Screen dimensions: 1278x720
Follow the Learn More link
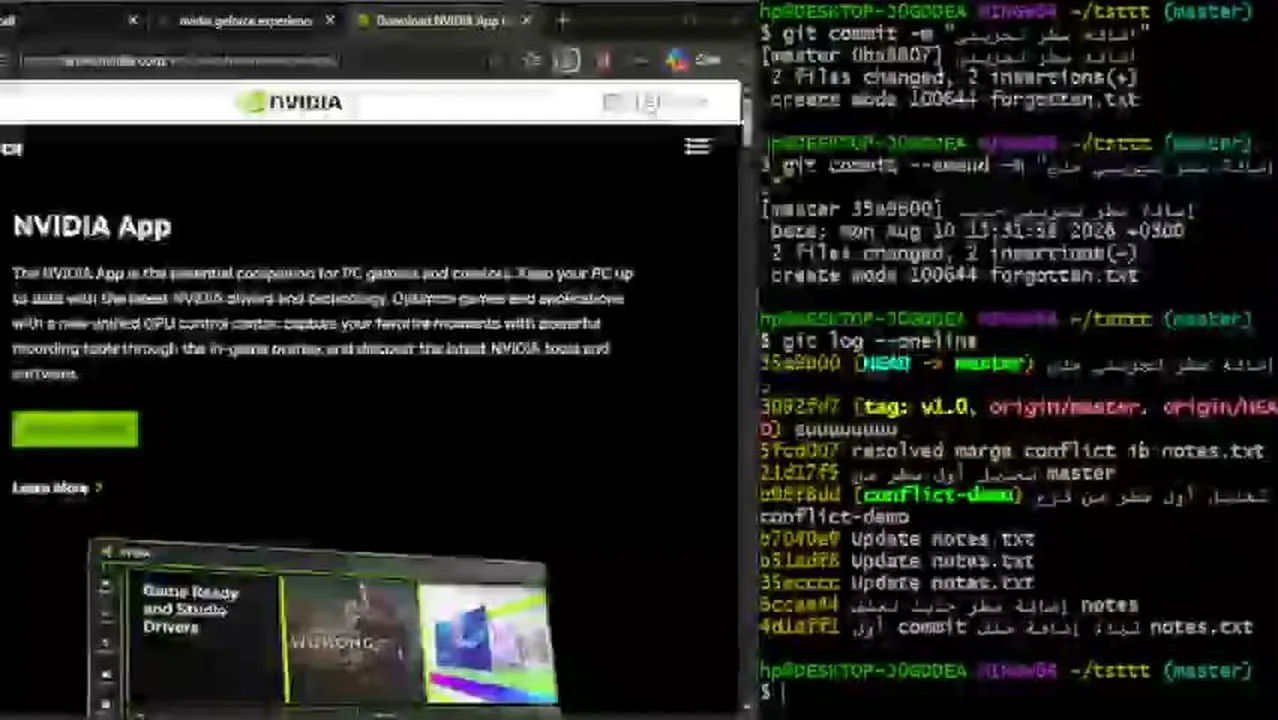pyautogui.click(x=56, y=488)
